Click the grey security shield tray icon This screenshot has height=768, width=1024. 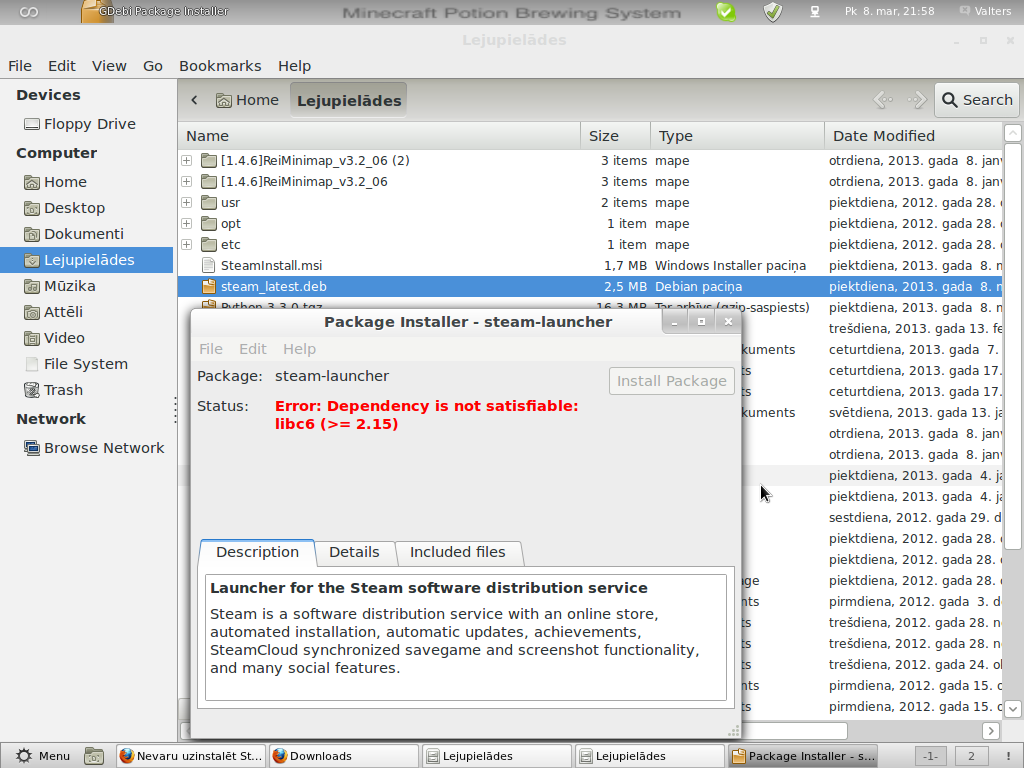[x=773, y=12]
